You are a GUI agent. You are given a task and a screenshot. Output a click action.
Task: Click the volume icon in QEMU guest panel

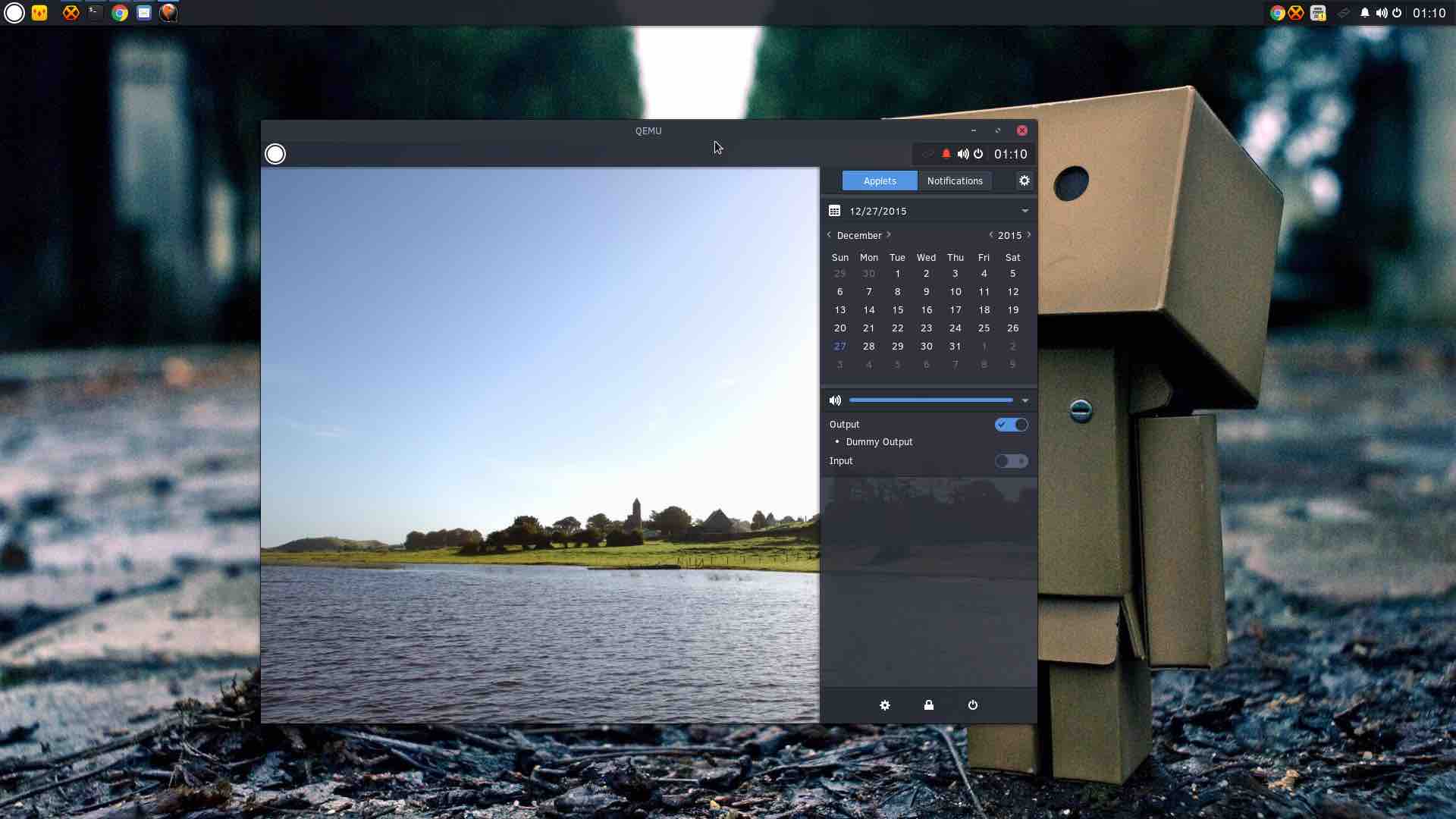coord(962,154)
